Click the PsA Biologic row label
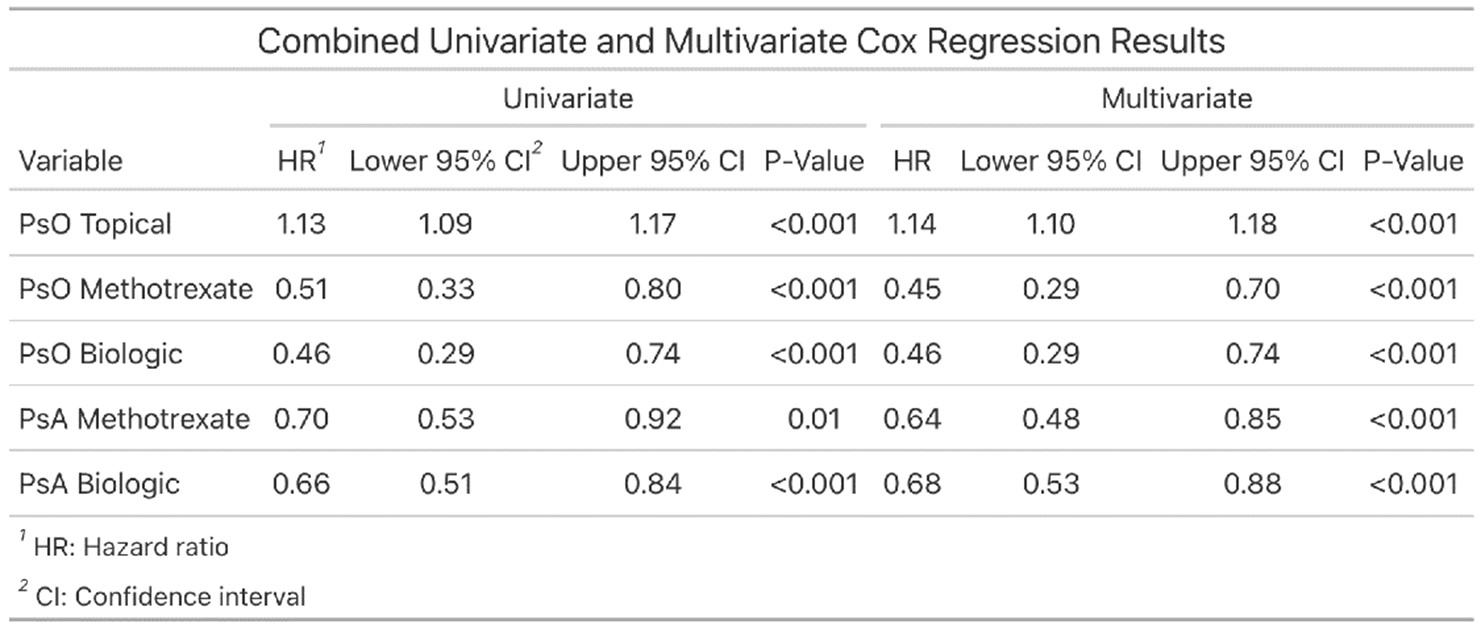1481x628 pixels. 99,483
